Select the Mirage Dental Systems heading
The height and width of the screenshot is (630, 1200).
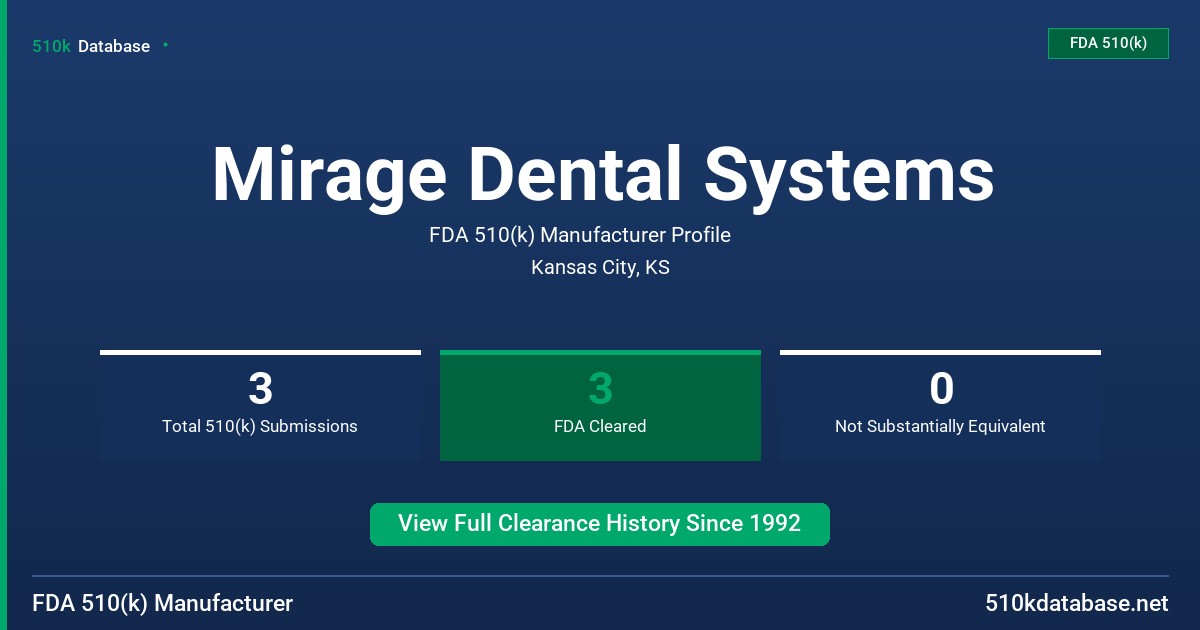603,175
